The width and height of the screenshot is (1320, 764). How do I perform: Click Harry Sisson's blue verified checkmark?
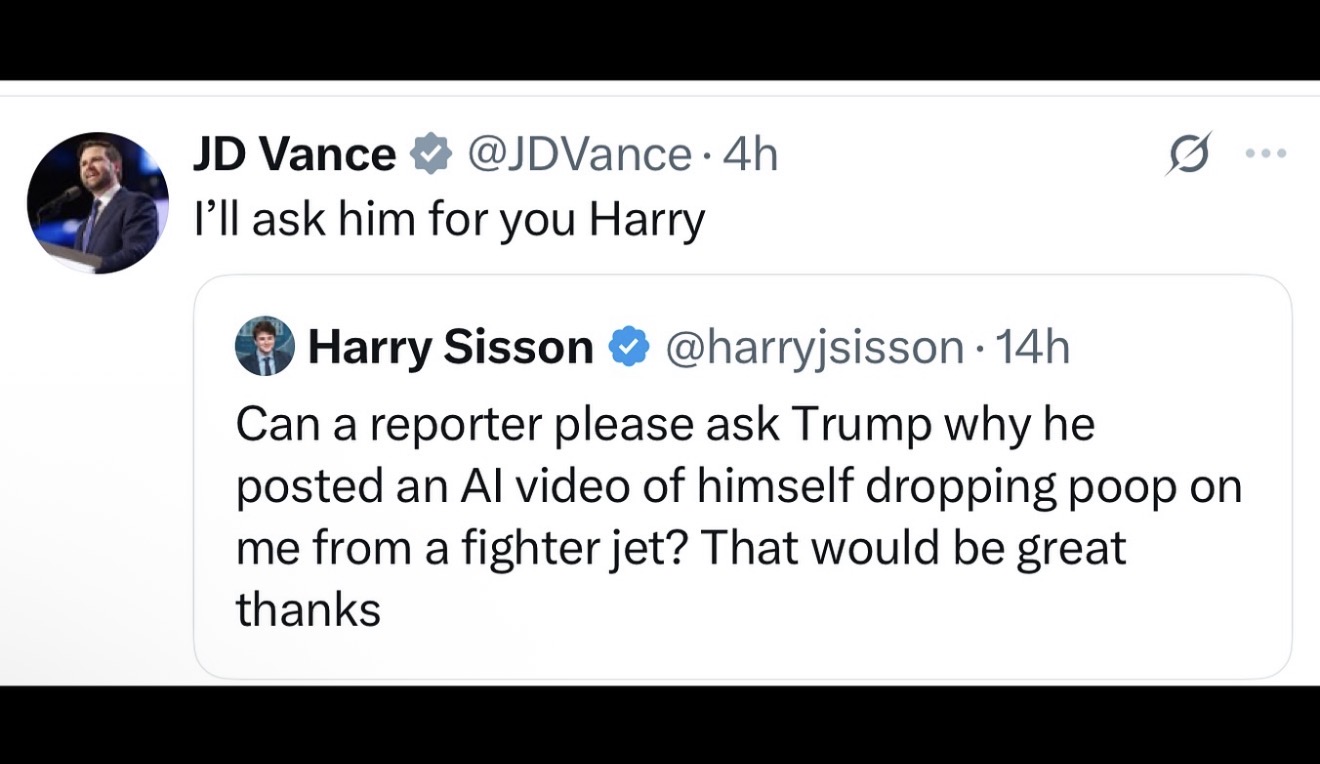click(x=627, y=347)
